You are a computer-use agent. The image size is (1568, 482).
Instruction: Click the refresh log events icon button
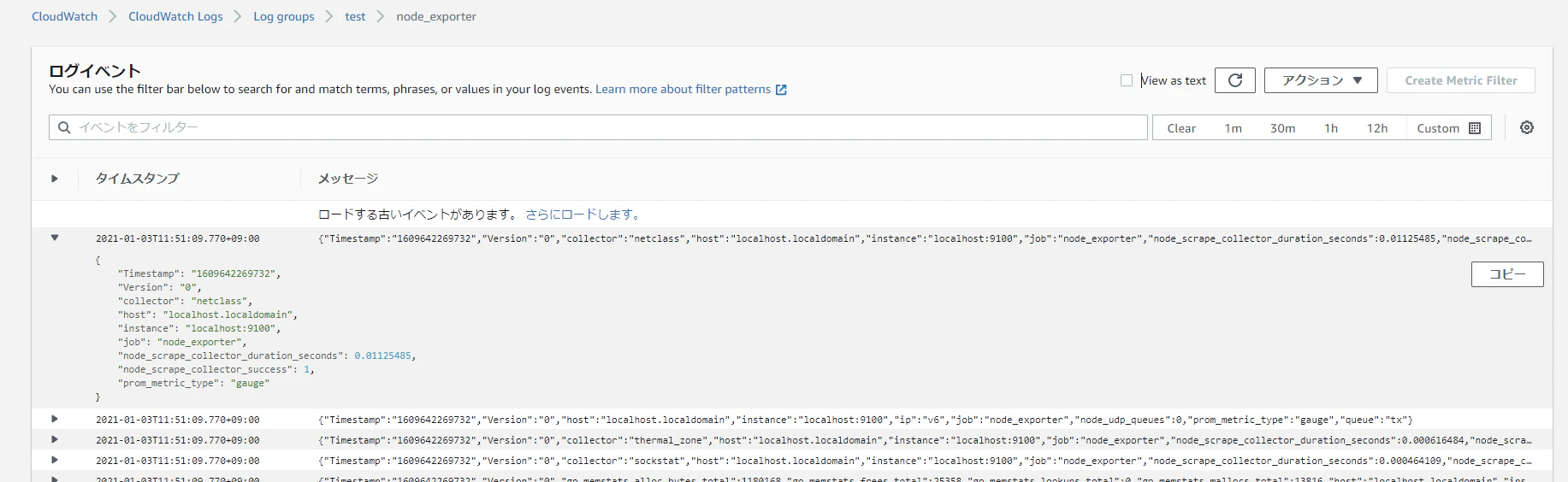[x=1234, y=80]
